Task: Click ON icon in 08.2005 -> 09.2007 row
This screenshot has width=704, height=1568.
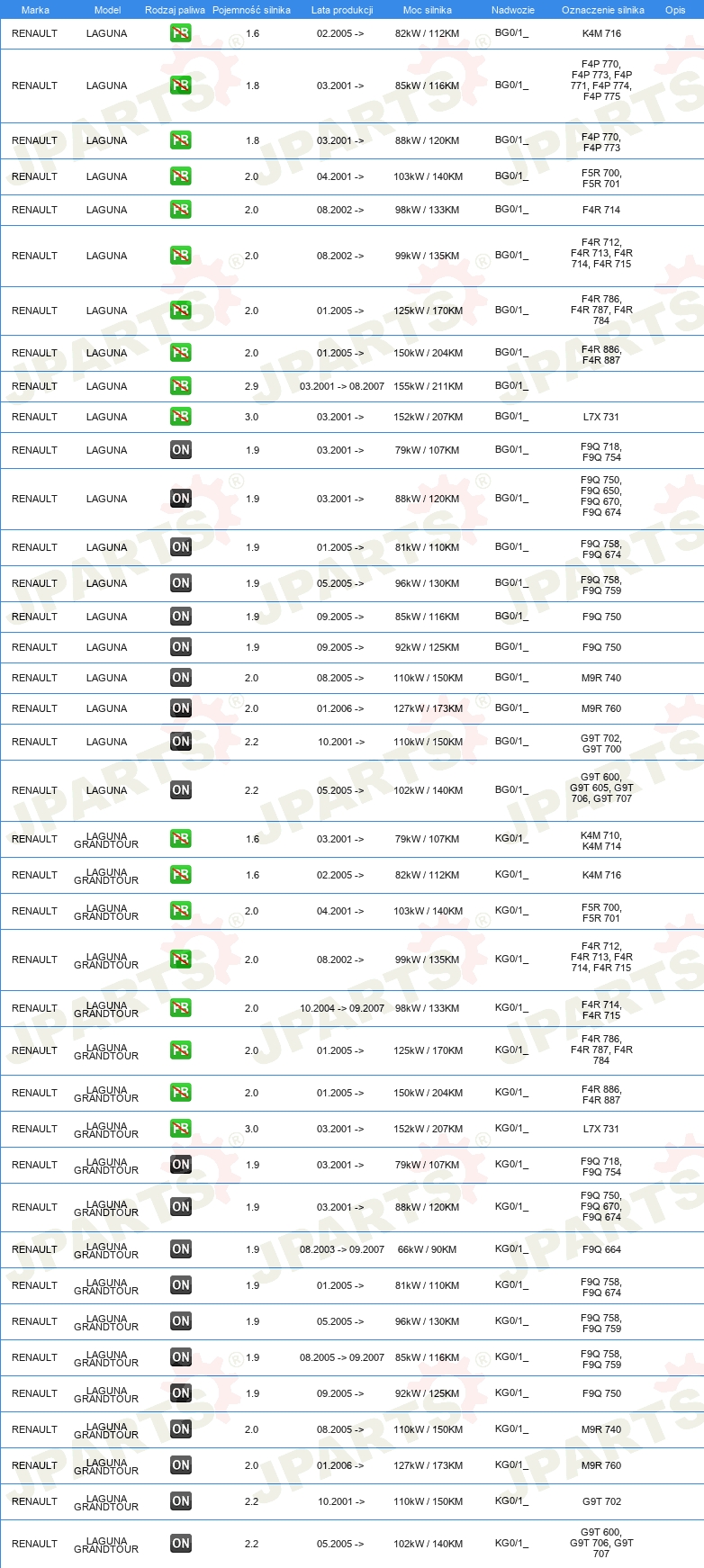Action: click(x=181, y=1357)
